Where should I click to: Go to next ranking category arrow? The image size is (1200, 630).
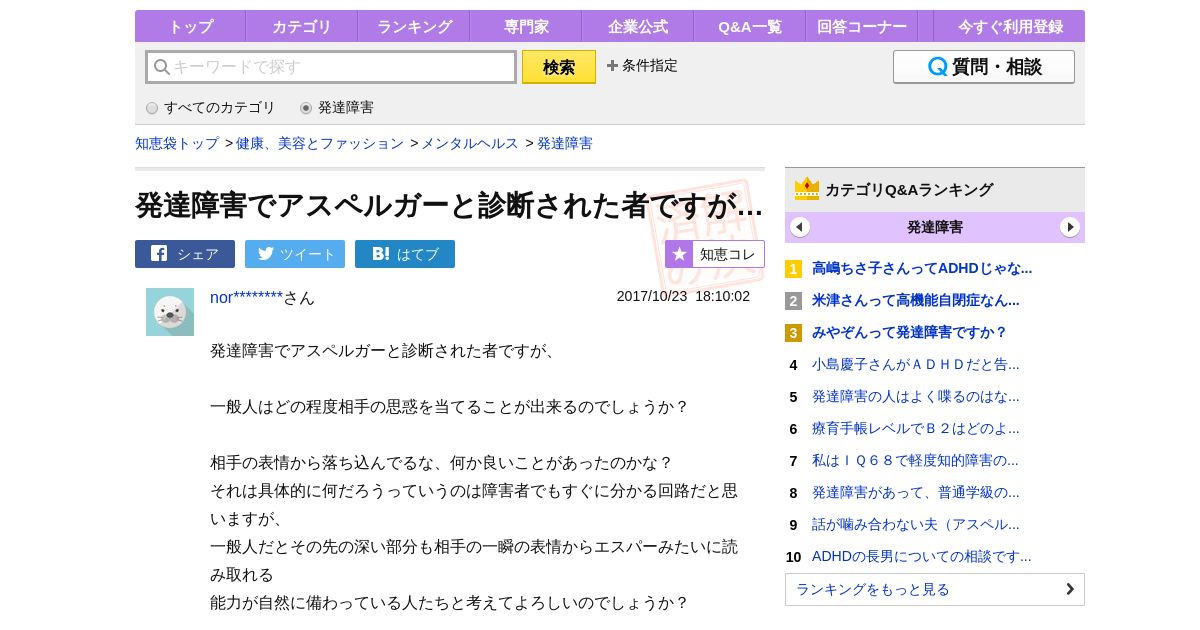1070,227
